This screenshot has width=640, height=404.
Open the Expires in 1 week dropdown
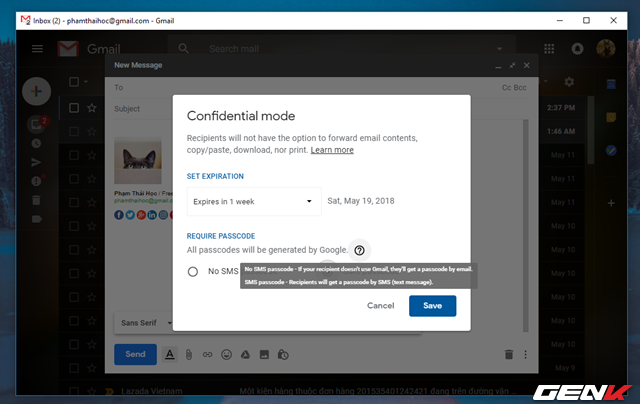pyautogui.click(x=254, y=201)
